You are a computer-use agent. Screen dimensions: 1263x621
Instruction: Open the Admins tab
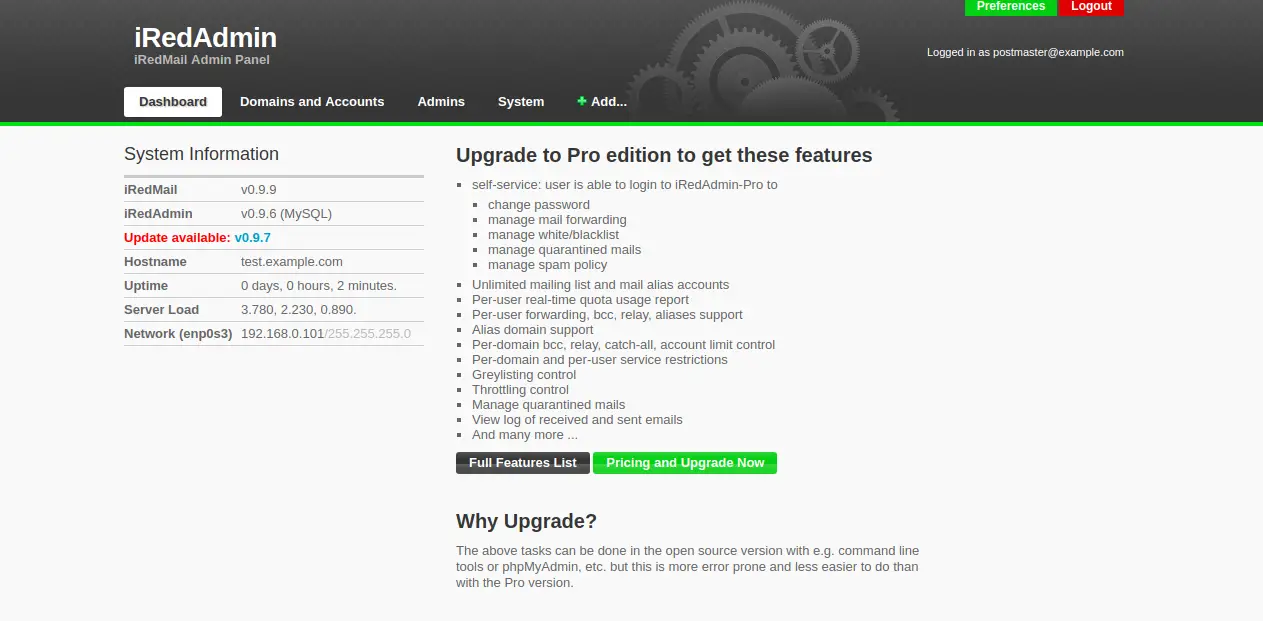[441, 101]
